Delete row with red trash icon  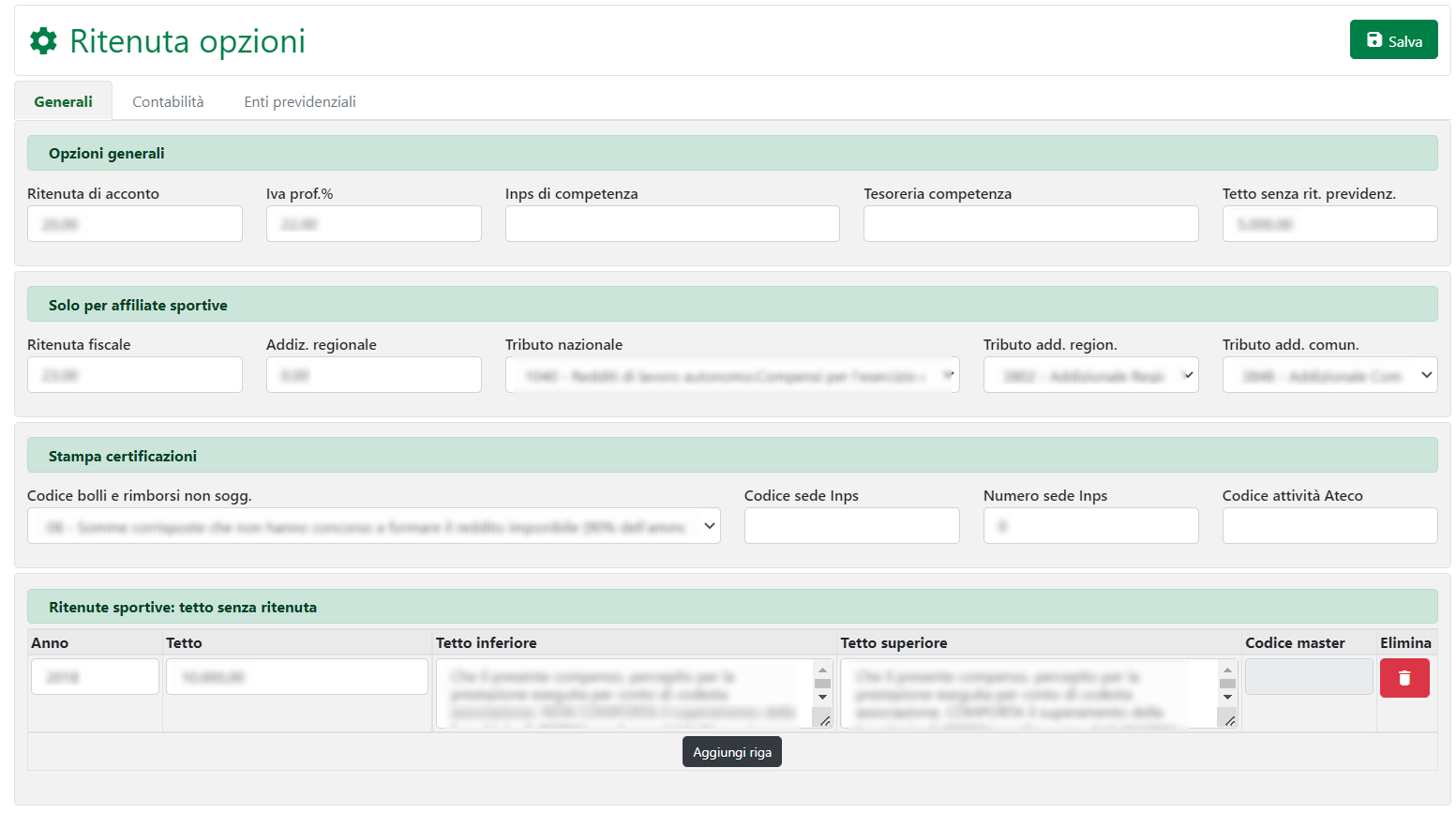point(1403,678)
